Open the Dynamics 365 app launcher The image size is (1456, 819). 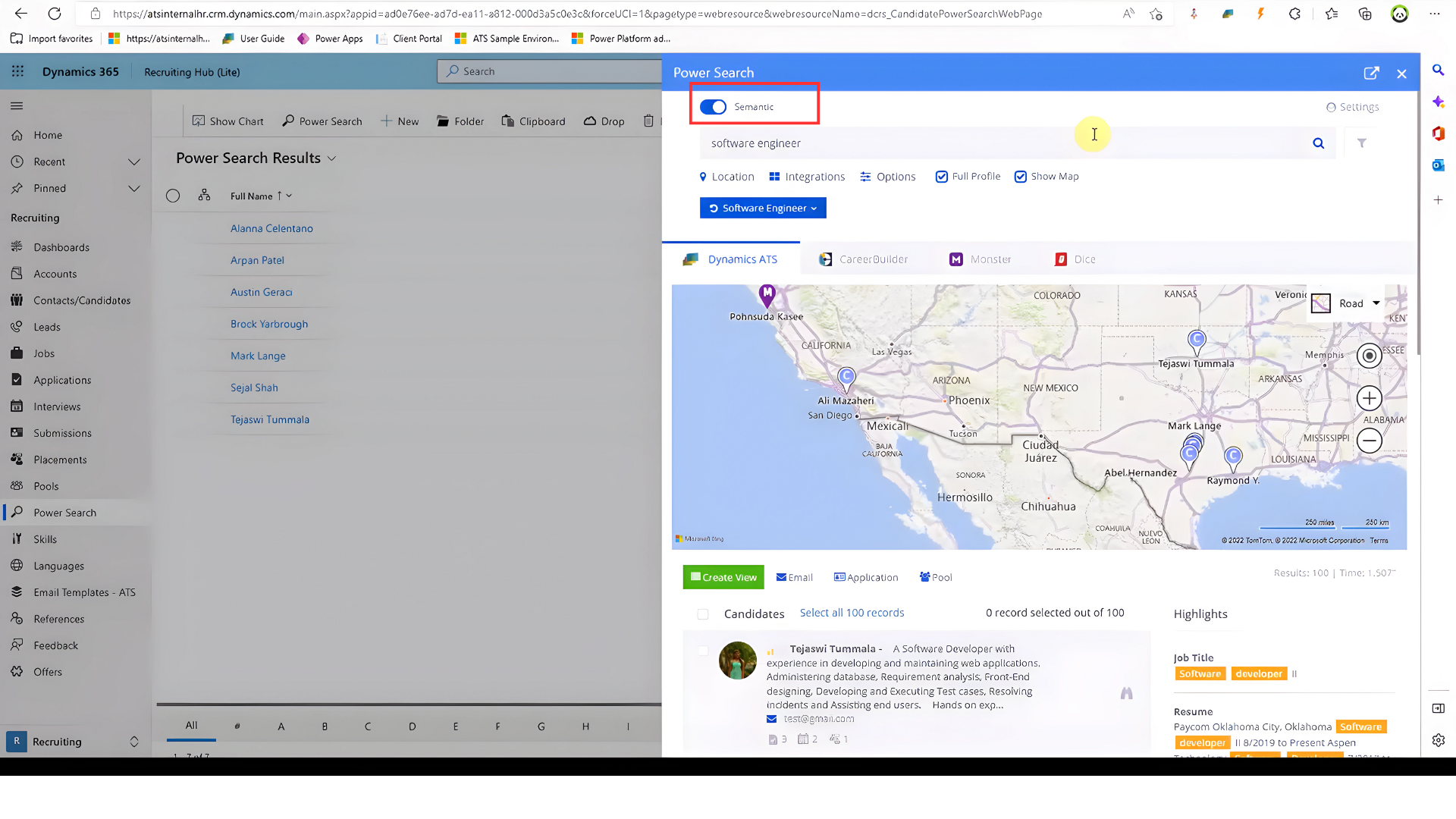click(x=17, y=71)
